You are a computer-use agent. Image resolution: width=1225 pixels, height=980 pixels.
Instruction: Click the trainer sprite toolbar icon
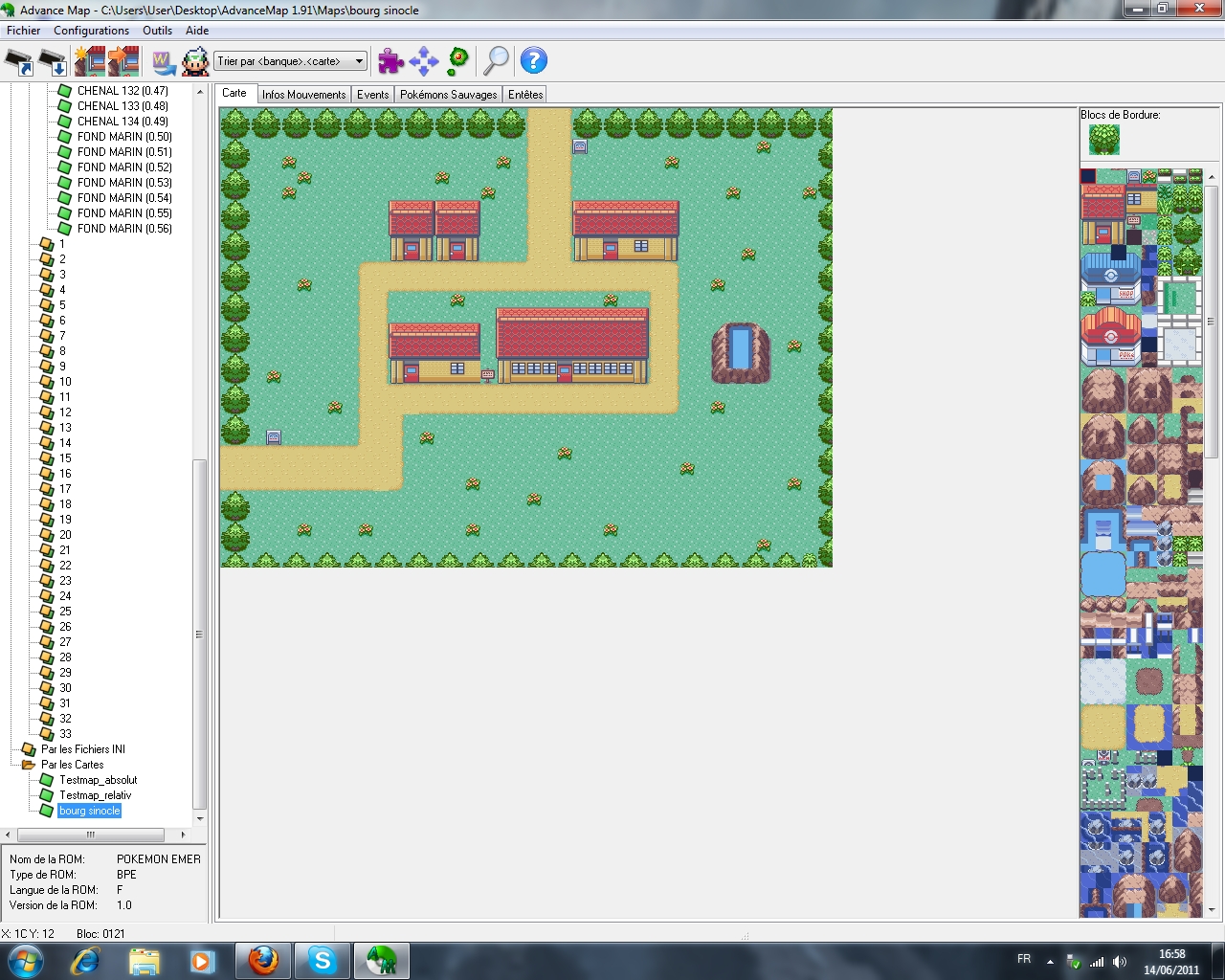point(195,62)
